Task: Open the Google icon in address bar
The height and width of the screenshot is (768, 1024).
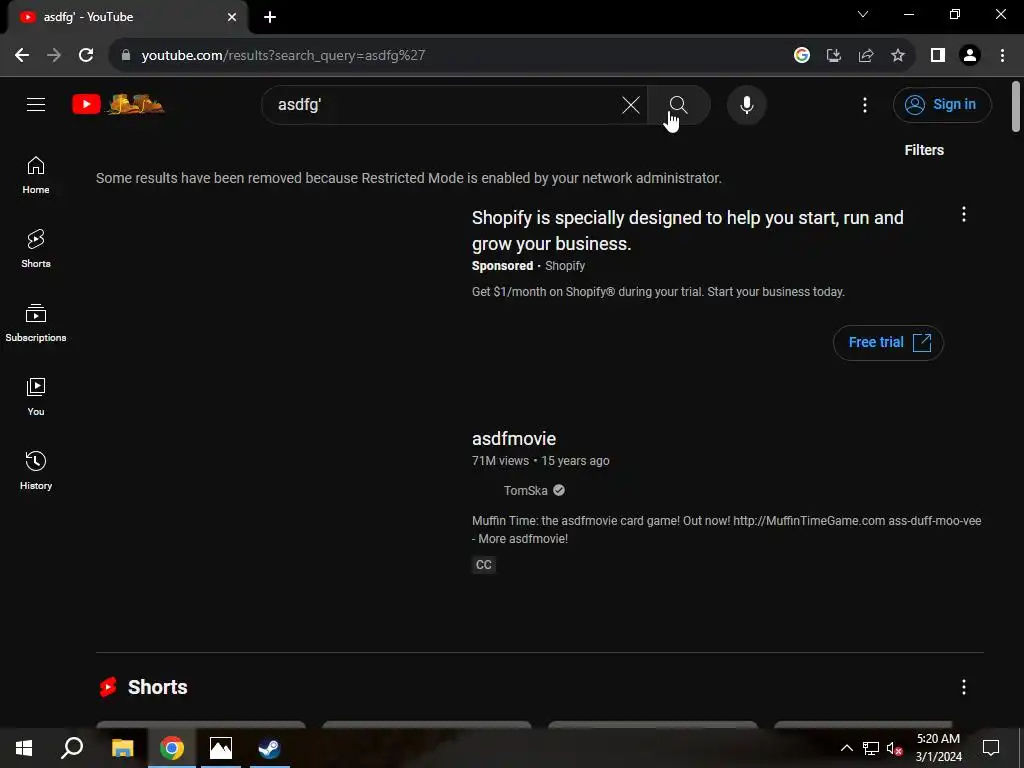Action: [802, 56]
